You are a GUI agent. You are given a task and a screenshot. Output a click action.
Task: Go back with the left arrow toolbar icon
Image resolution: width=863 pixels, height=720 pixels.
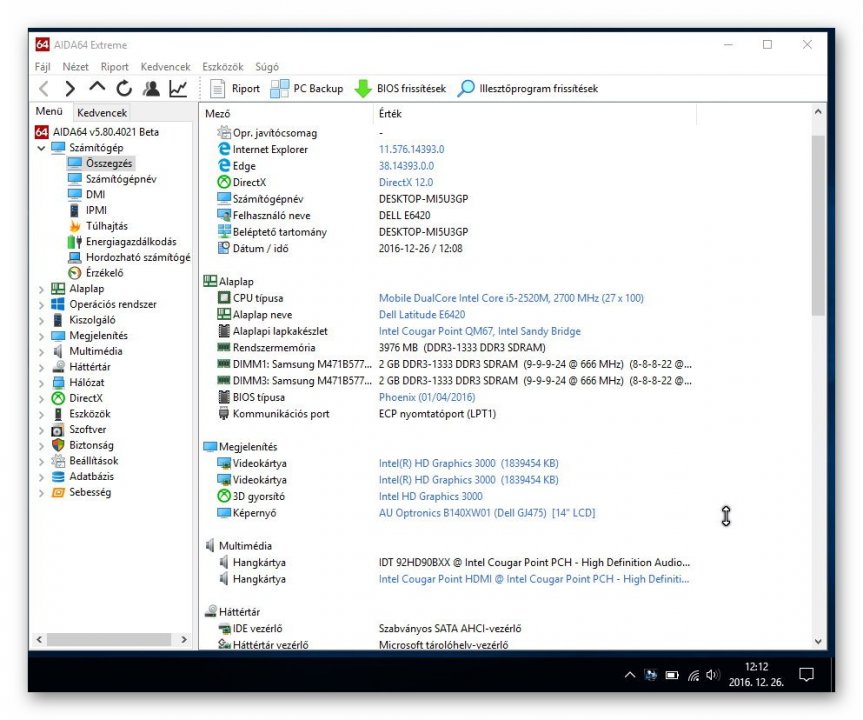[45, 89]
